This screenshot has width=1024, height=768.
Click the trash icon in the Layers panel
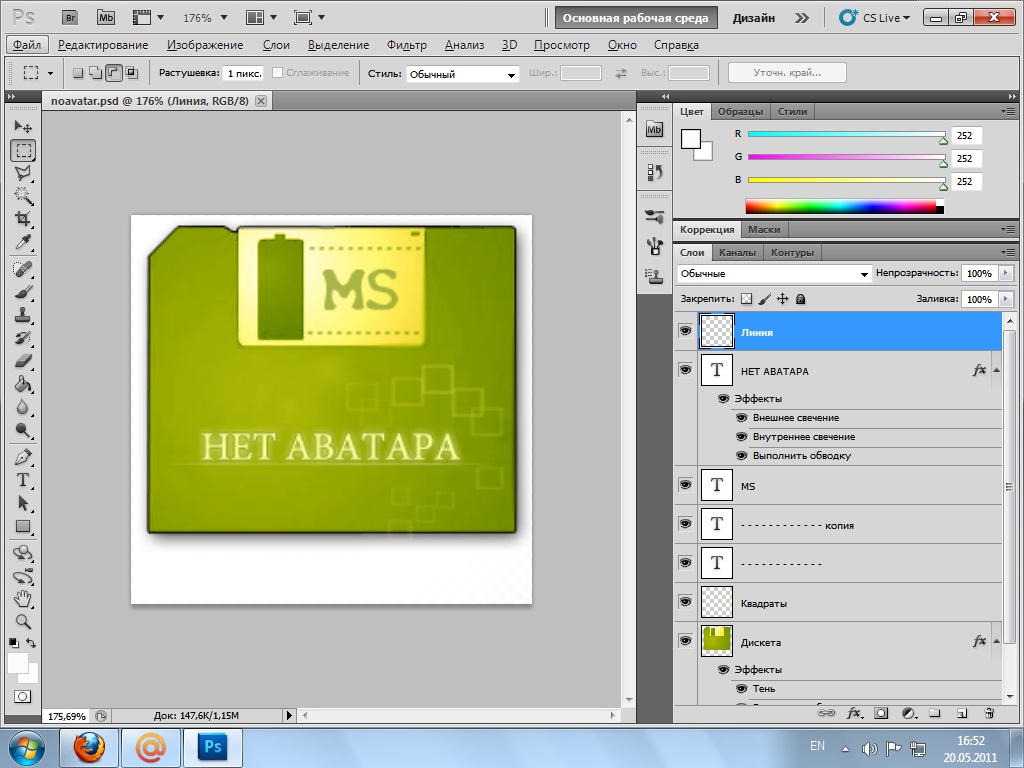[x=989, y=713]
